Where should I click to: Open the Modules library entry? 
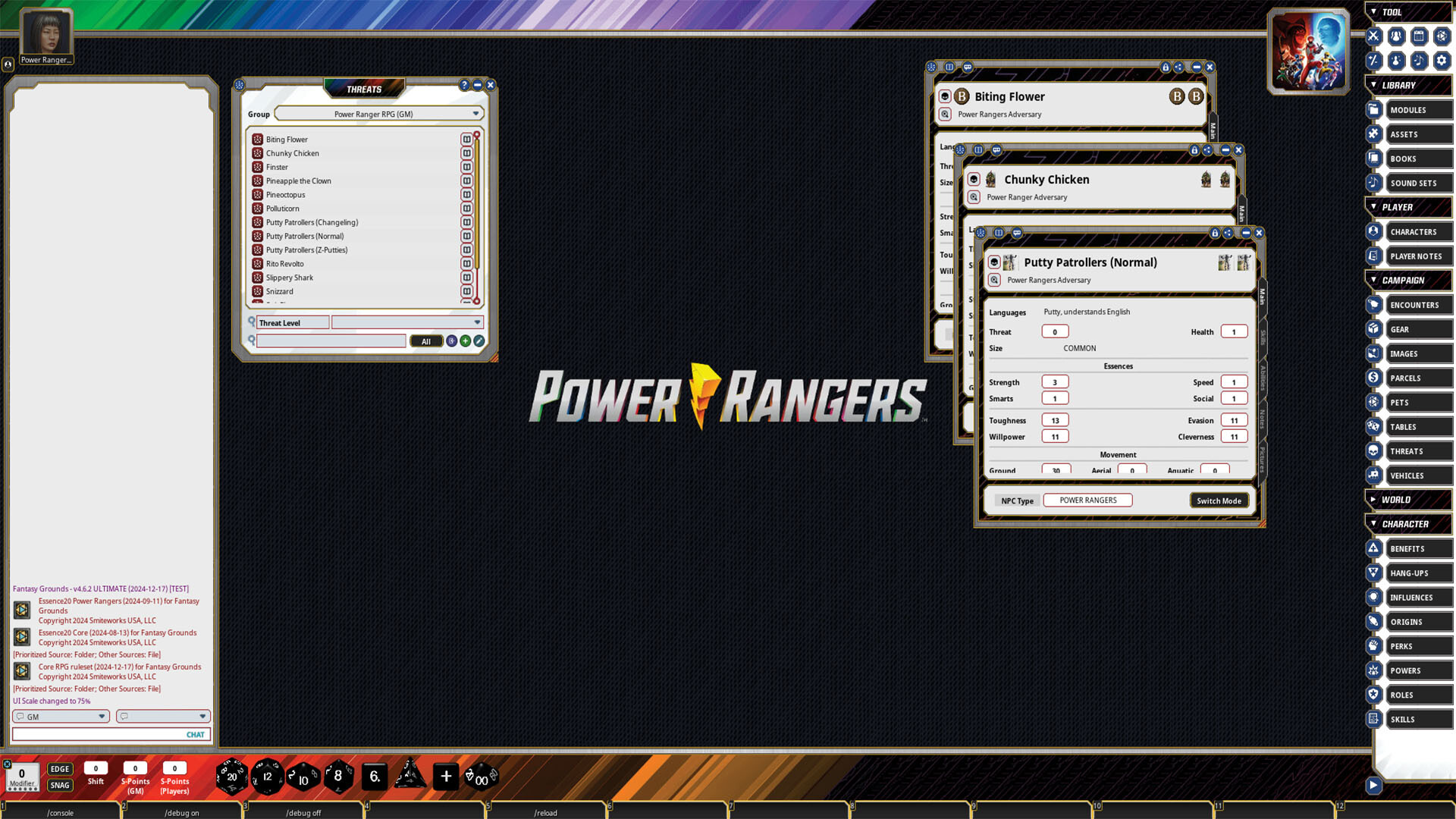pos(1419,110)
